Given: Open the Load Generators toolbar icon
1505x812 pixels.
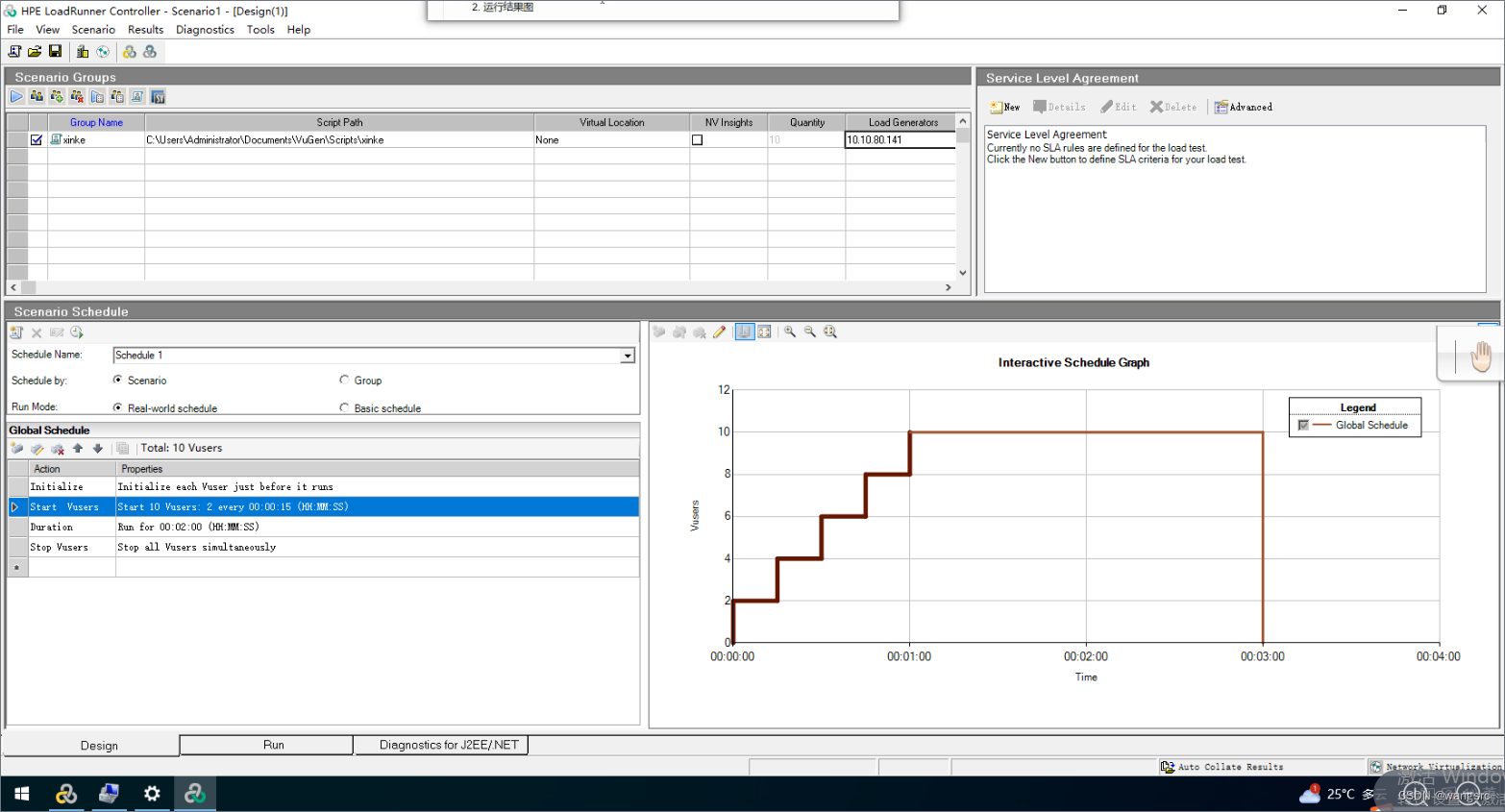Looking at the screenshot, I should tap(83, 52).
